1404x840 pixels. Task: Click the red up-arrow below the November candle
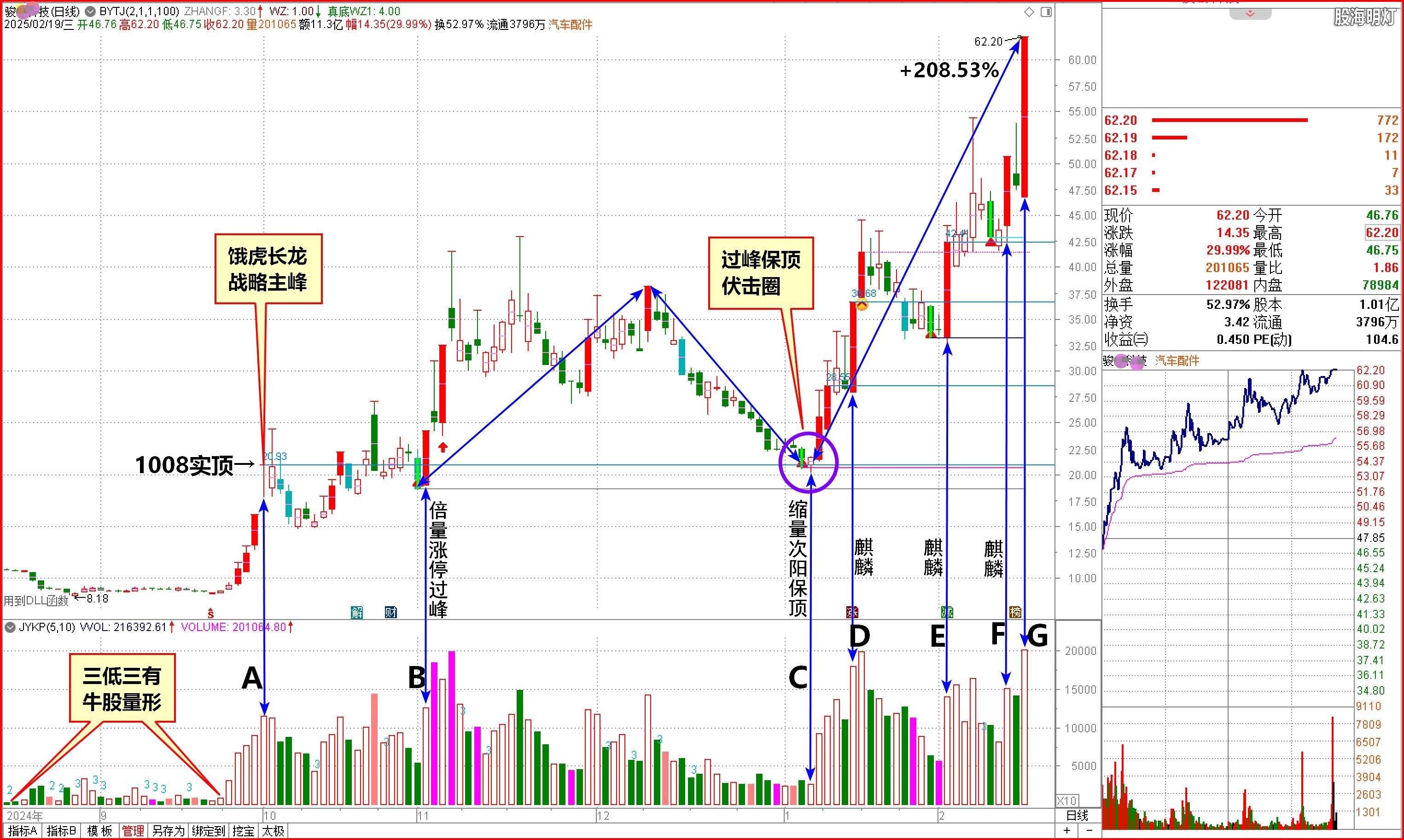(443, 447)
